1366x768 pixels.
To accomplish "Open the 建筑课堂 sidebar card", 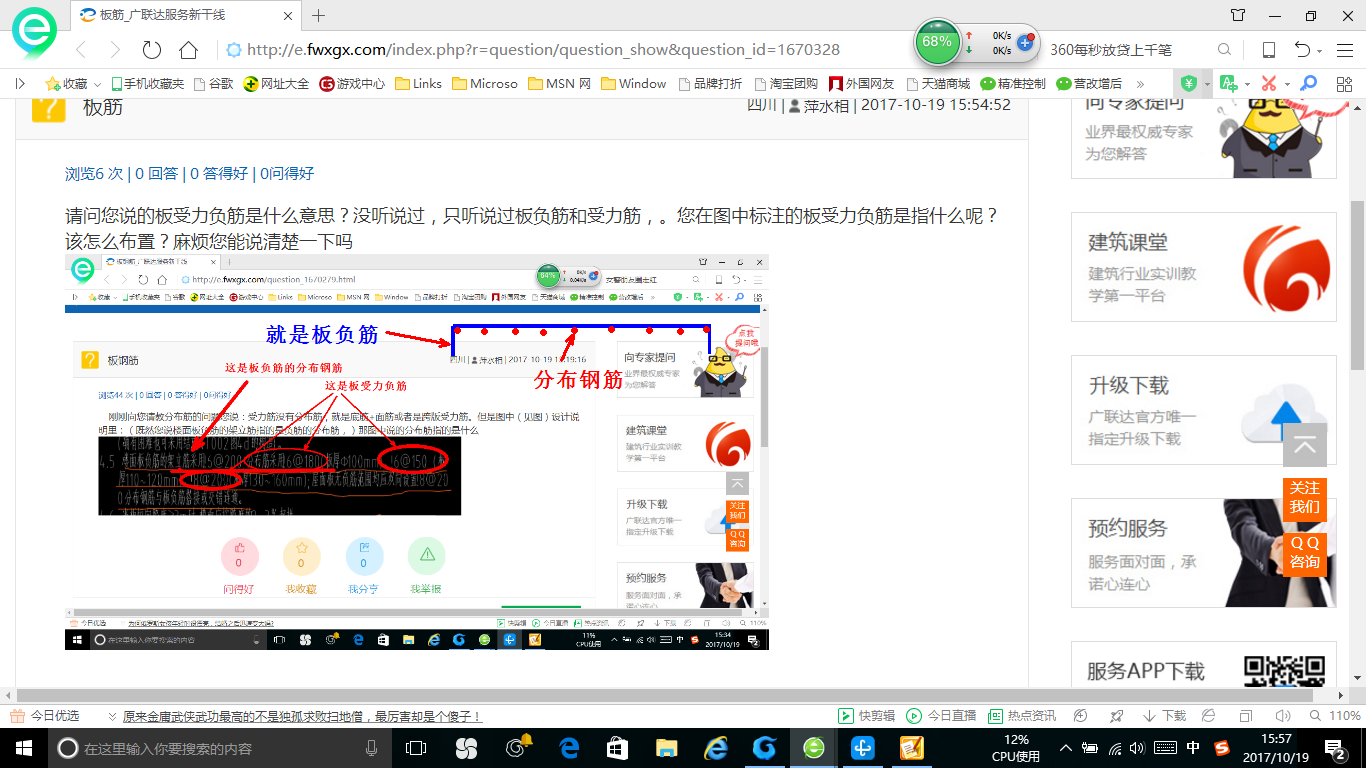I will pyautogui.click(x=1204, y=266).
